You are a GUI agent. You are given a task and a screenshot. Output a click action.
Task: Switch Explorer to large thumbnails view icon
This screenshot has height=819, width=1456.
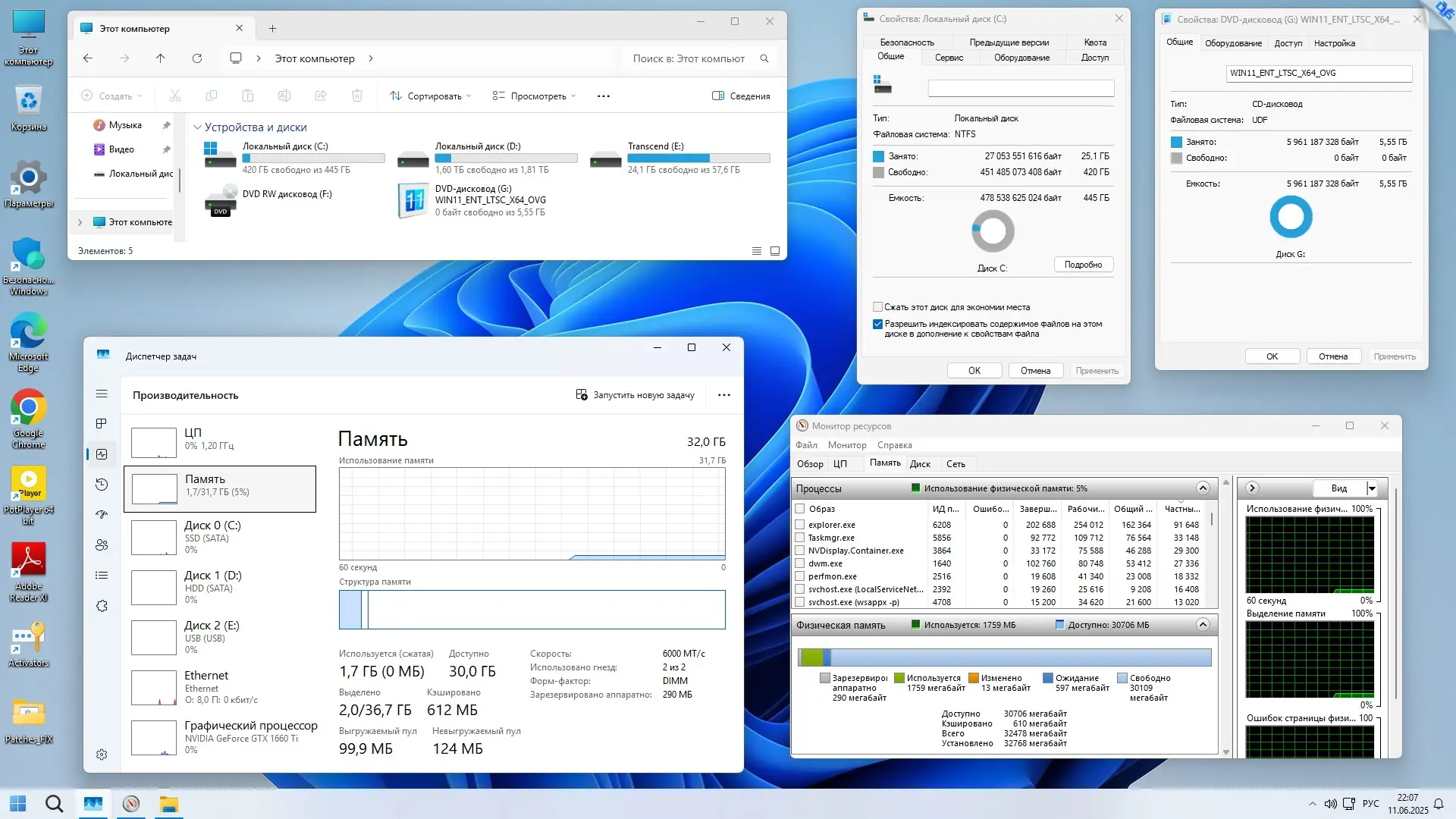(x=775, y=251)
